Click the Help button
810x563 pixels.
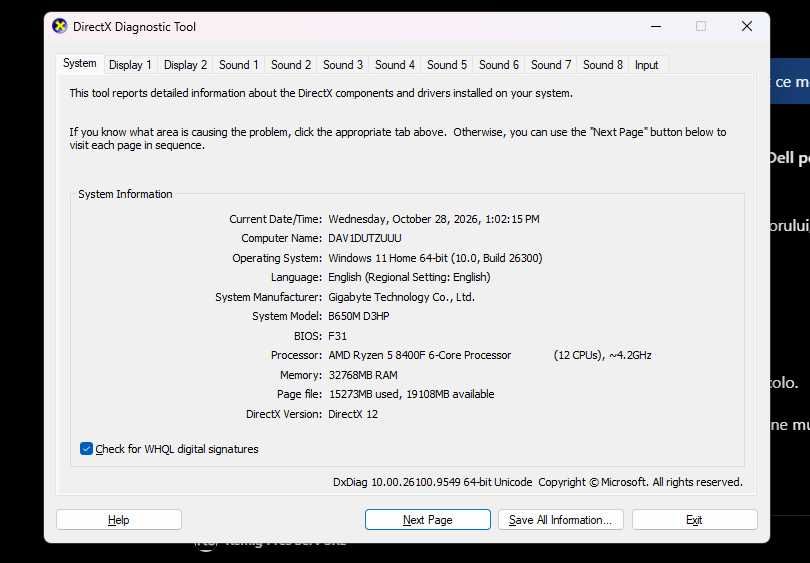pos(119,520)
